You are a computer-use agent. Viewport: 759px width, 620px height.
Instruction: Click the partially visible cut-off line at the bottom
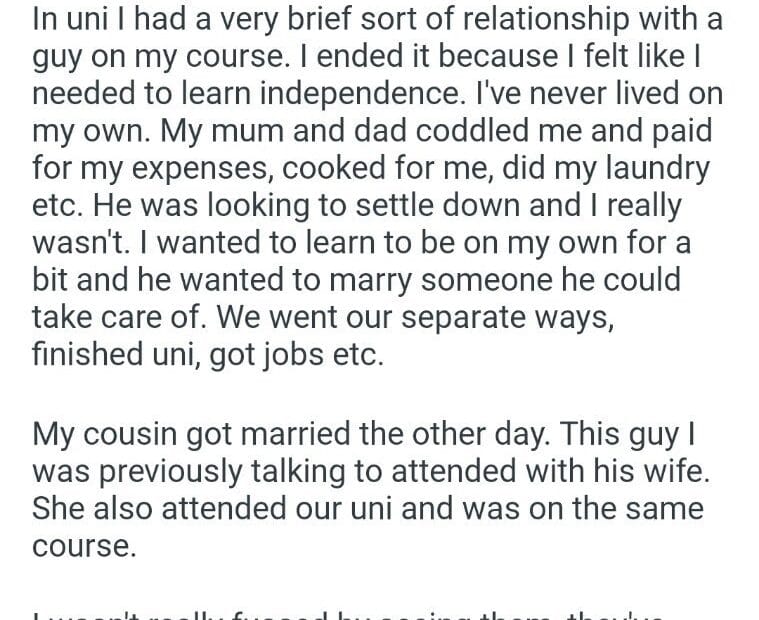coord(380,612)
